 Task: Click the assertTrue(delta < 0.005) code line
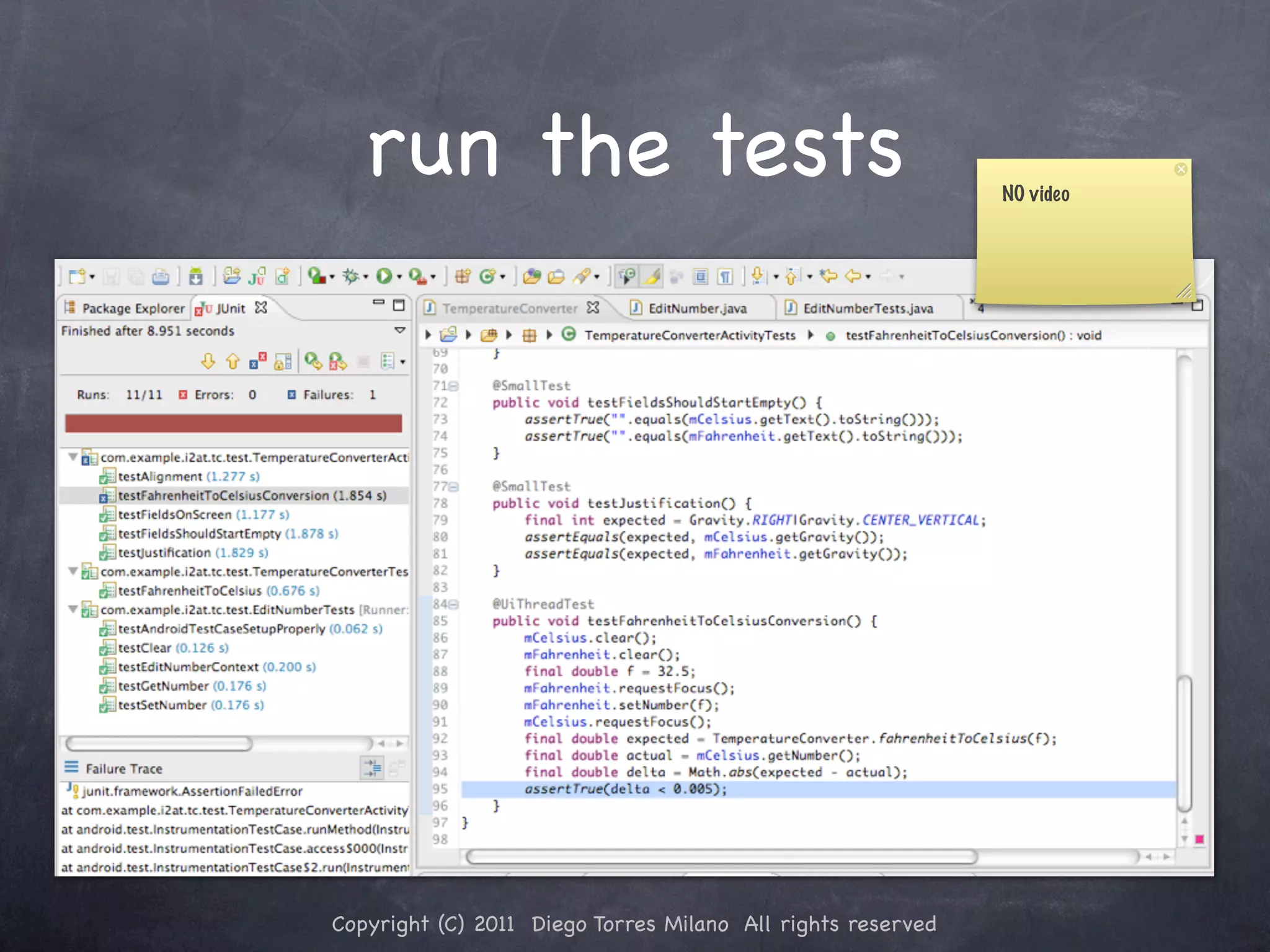(626, 789)
